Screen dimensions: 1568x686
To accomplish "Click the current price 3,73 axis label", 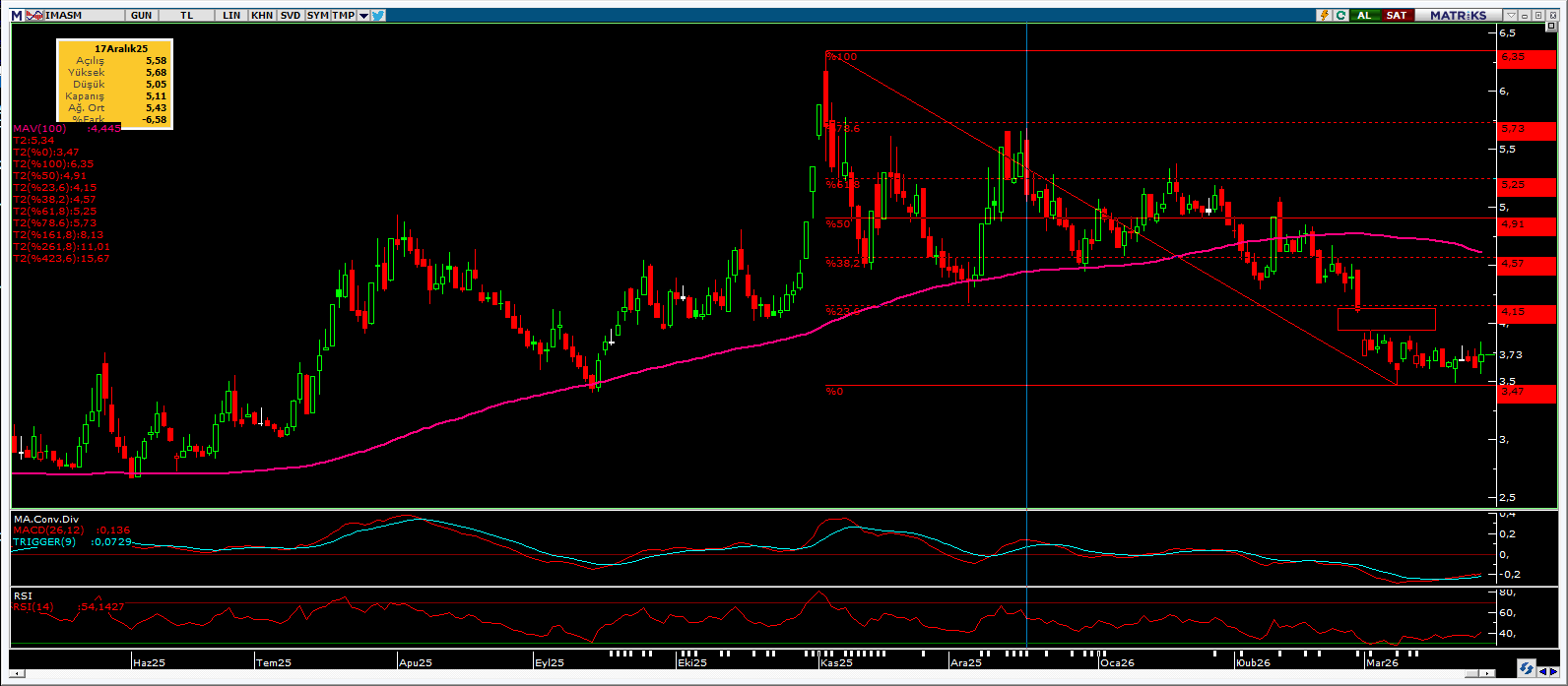I will (1510, 355).
